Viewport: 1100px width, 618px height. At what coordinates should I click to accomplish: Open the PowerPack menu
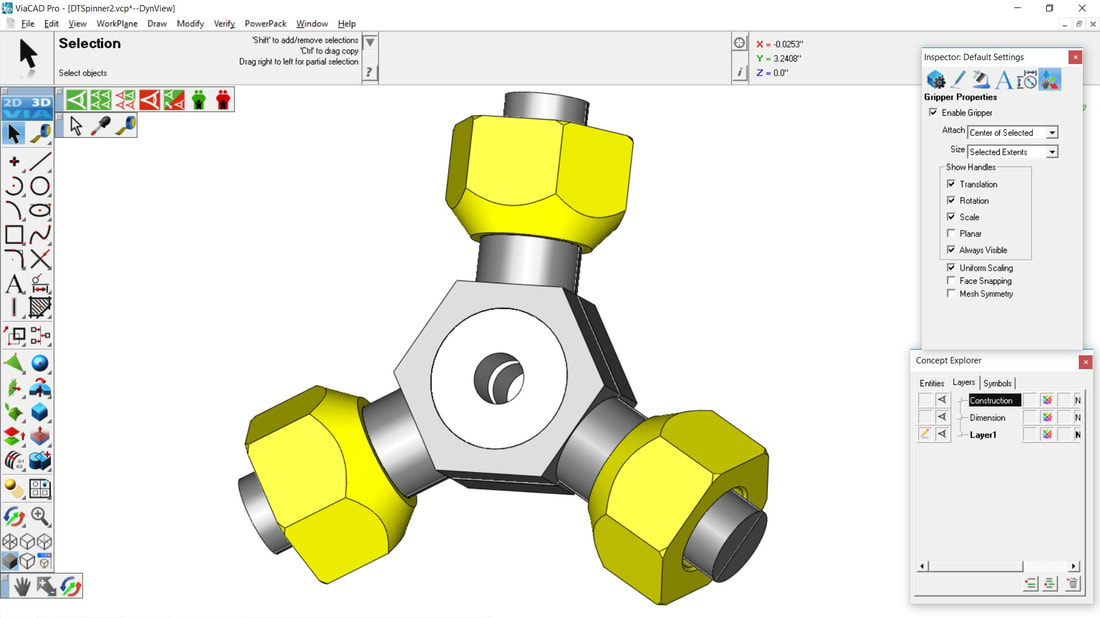[265, 23]
